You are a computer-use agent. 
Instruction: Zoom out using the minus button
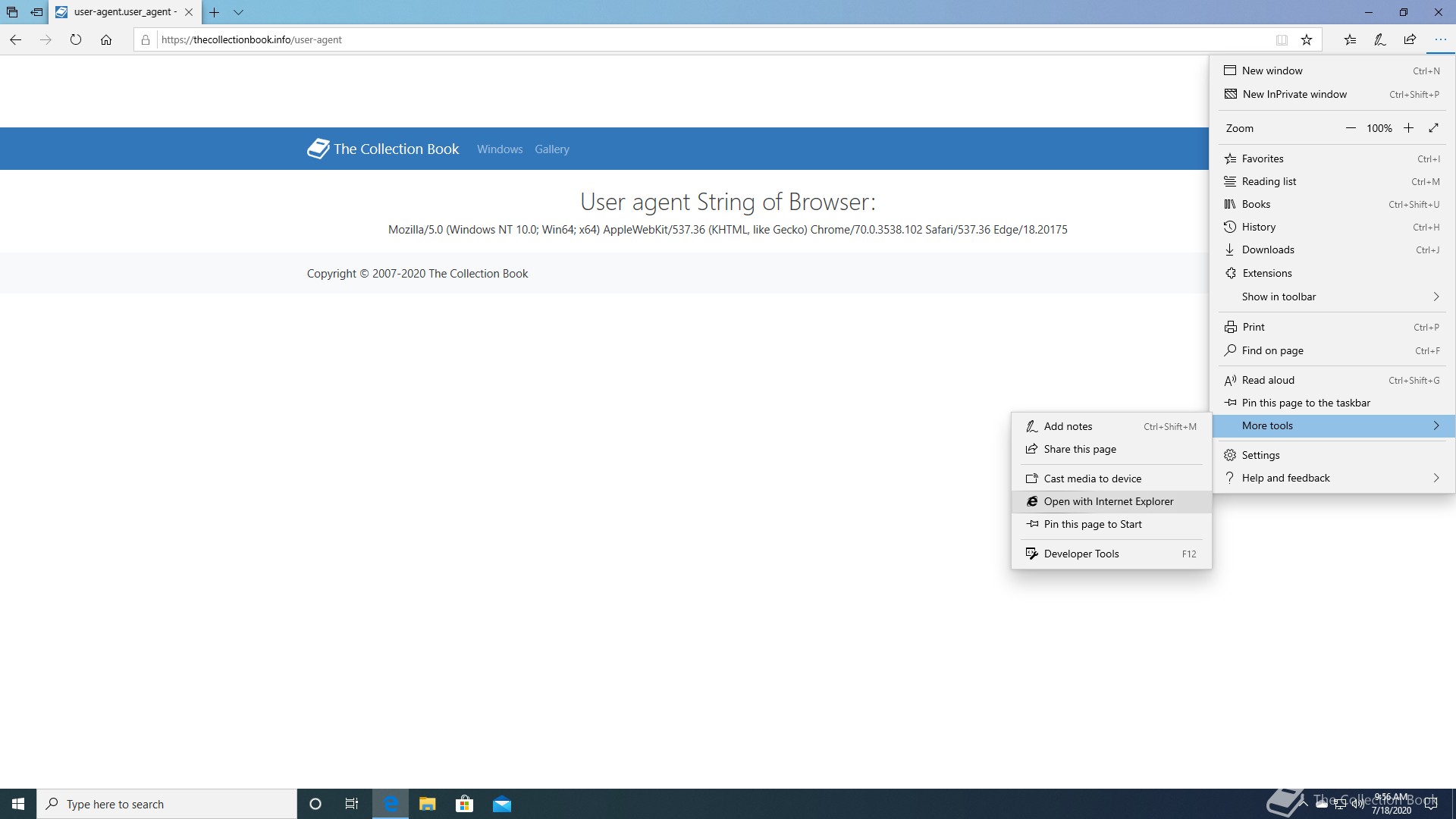point(1351,128)
